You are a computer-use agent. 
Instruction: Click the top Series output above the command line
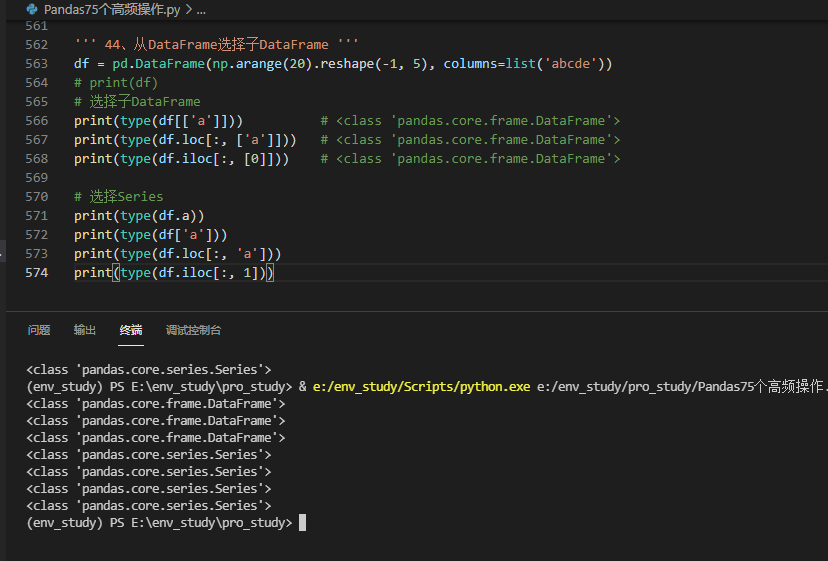(149, 369)
